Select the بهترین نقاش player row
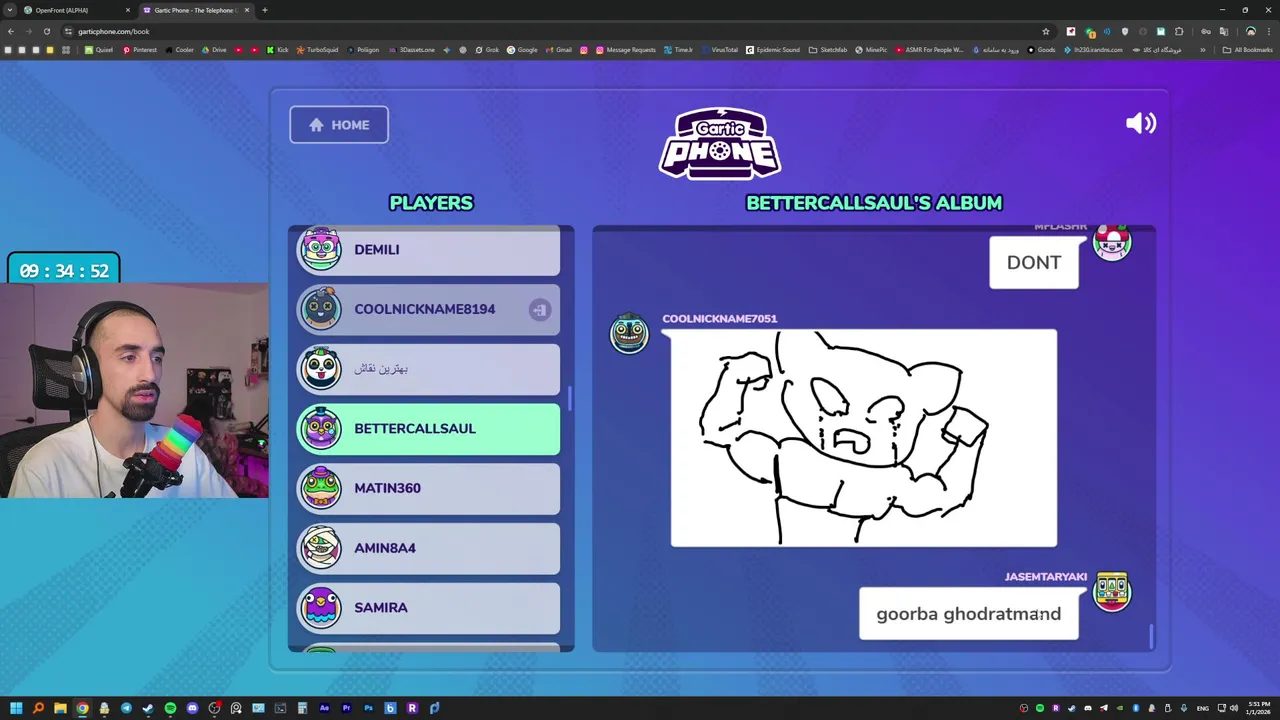This screenshot has width=1280, height=720. tap(429, 369)
